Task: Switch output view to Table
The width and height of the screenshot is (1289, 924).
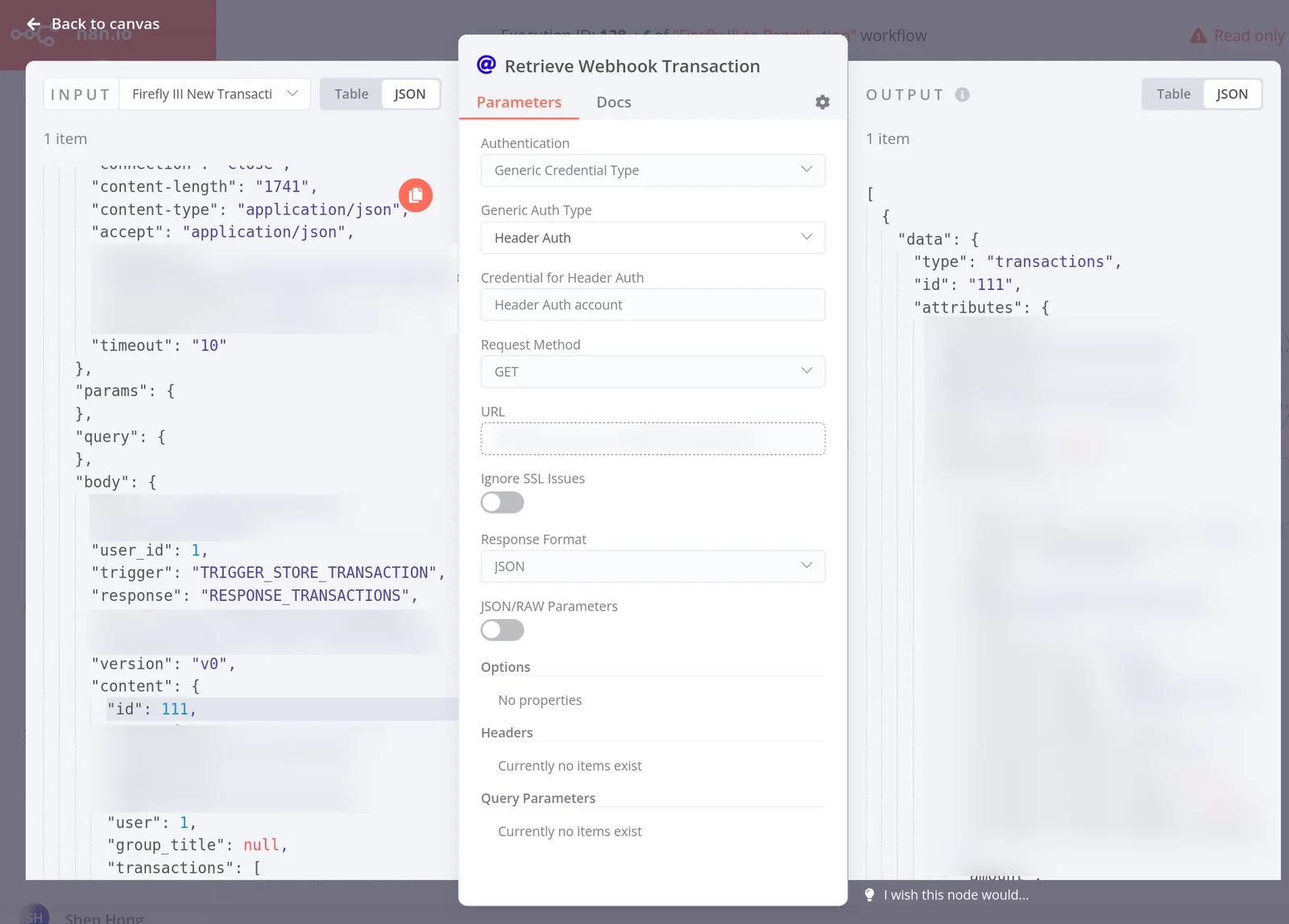Action: (x=1173, y=94)
